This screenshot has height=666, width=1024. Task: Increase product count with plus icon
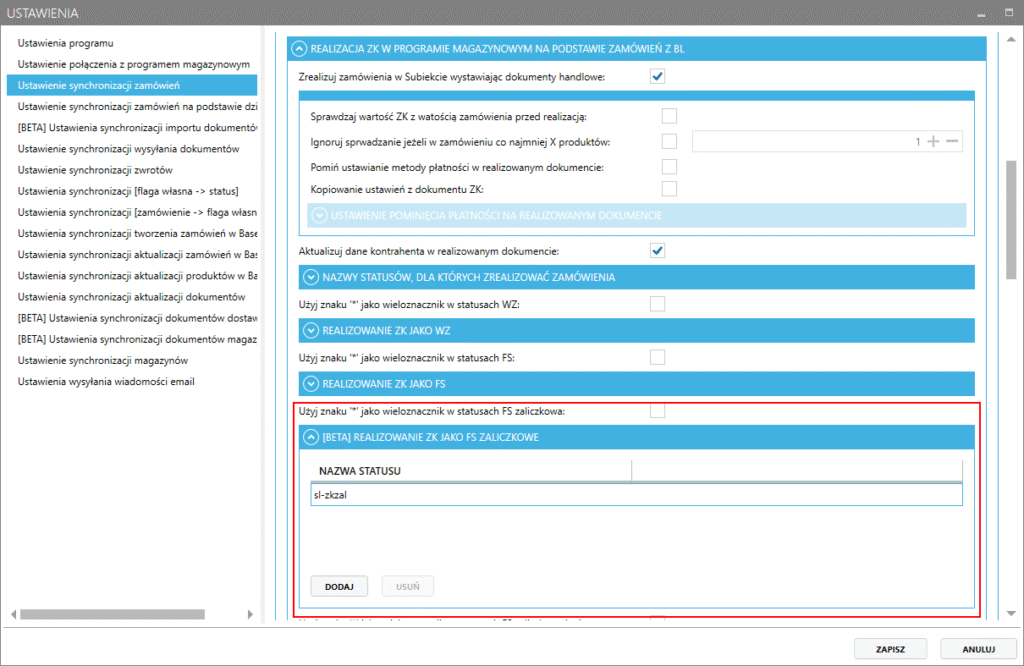[933, 142]
